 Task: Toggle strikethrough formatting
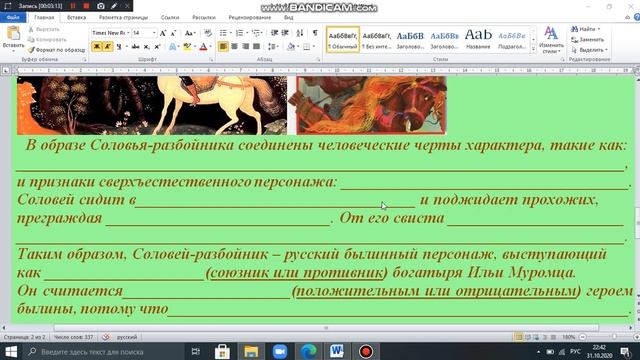tap(136, 47)
